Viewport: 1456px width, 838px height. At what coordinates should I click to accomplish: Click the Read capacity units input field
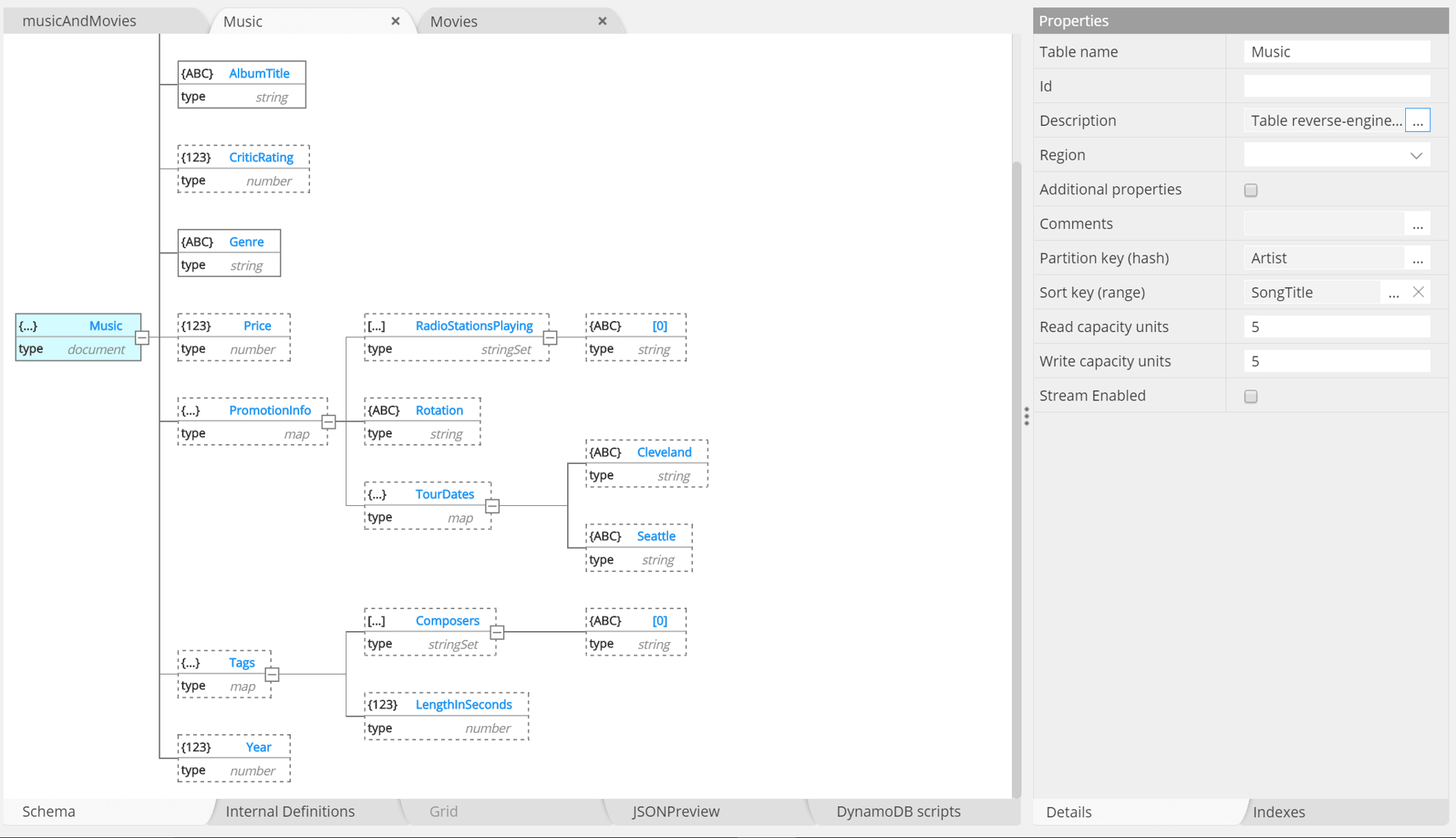tap(1336, 326)
